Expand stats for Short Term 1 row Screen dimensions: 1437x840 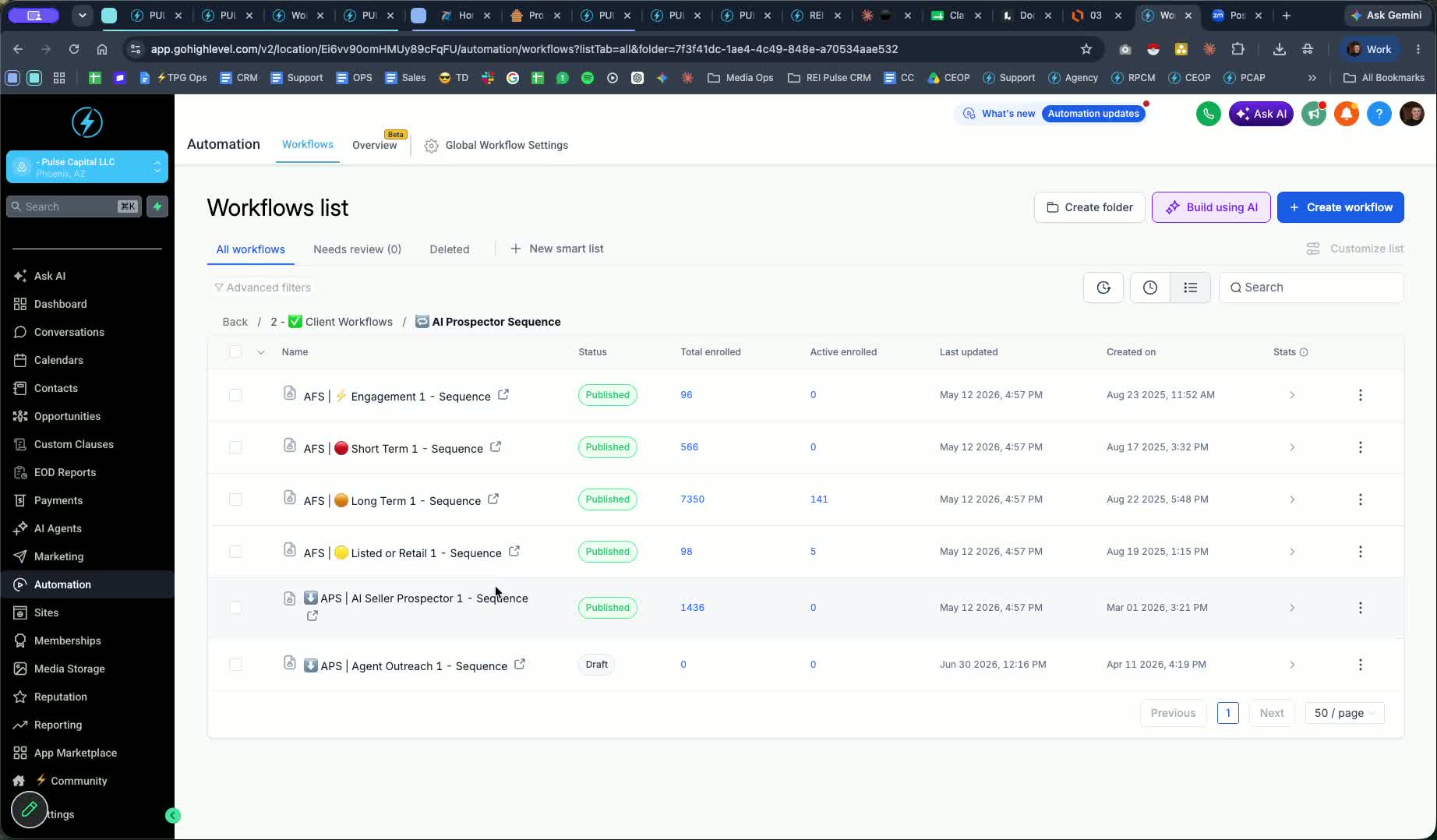(1292, 447)
